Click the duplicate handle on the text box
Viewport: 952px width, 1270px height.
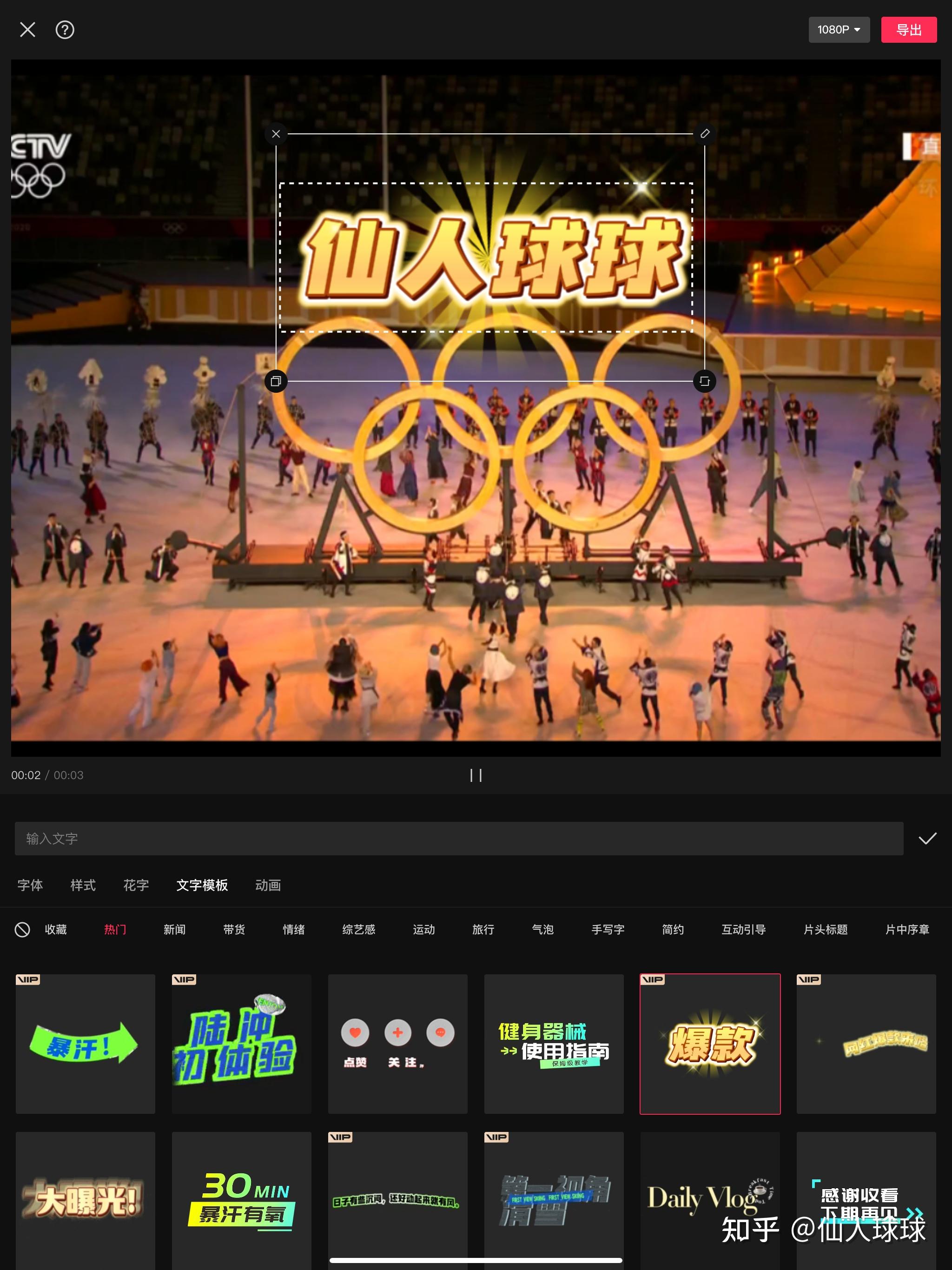click(x=276, y=381)
